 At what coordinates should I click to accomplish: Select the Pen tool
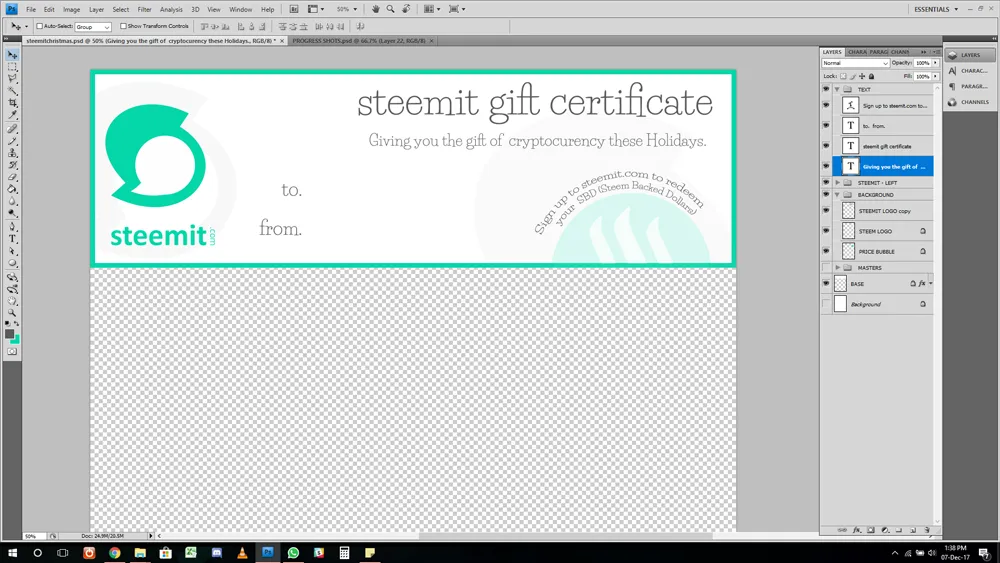click(x=12, y=227)
